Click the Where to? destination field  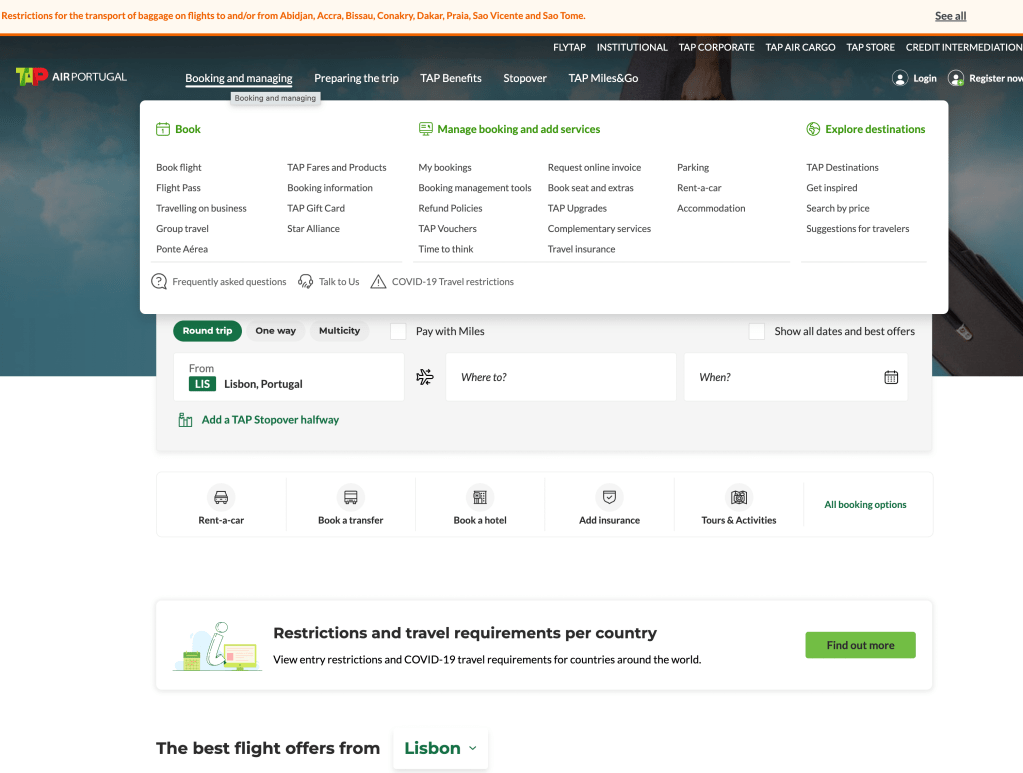pos(560,377)
